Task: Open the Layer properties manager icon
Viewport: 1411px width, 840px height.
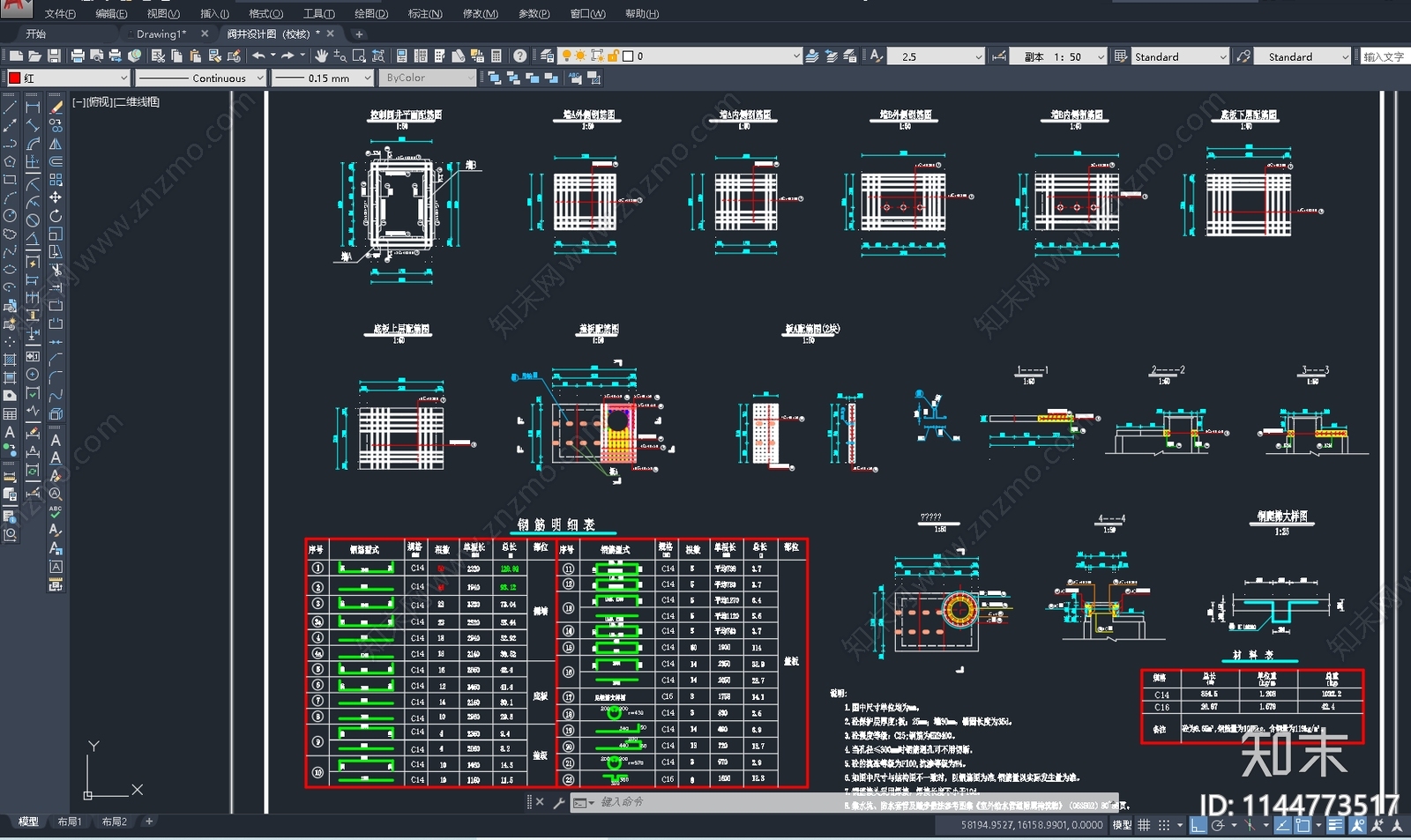Action: click(547, 56)
